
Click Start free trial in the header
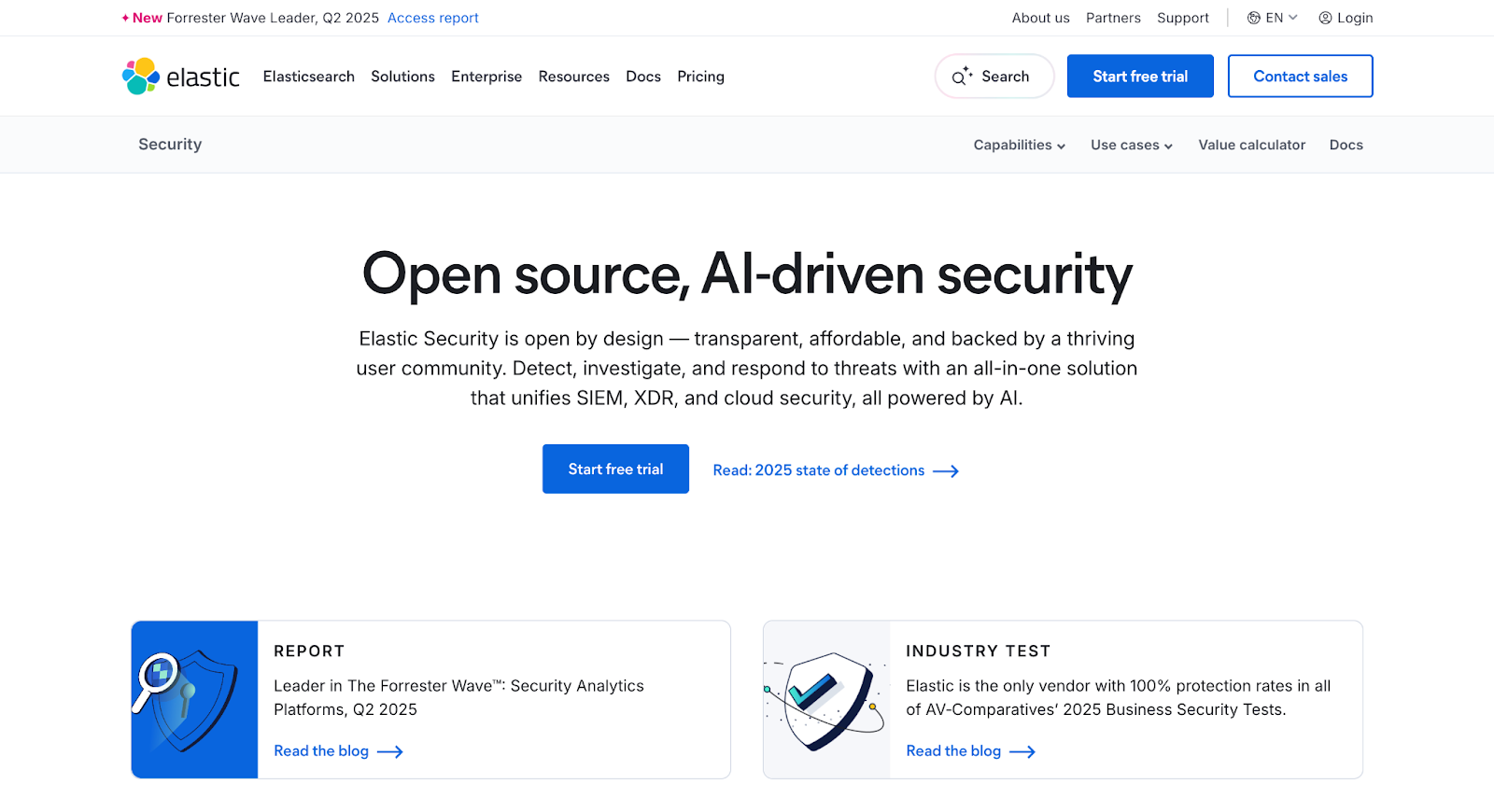pyautogui.click(x=1140, y=76)
